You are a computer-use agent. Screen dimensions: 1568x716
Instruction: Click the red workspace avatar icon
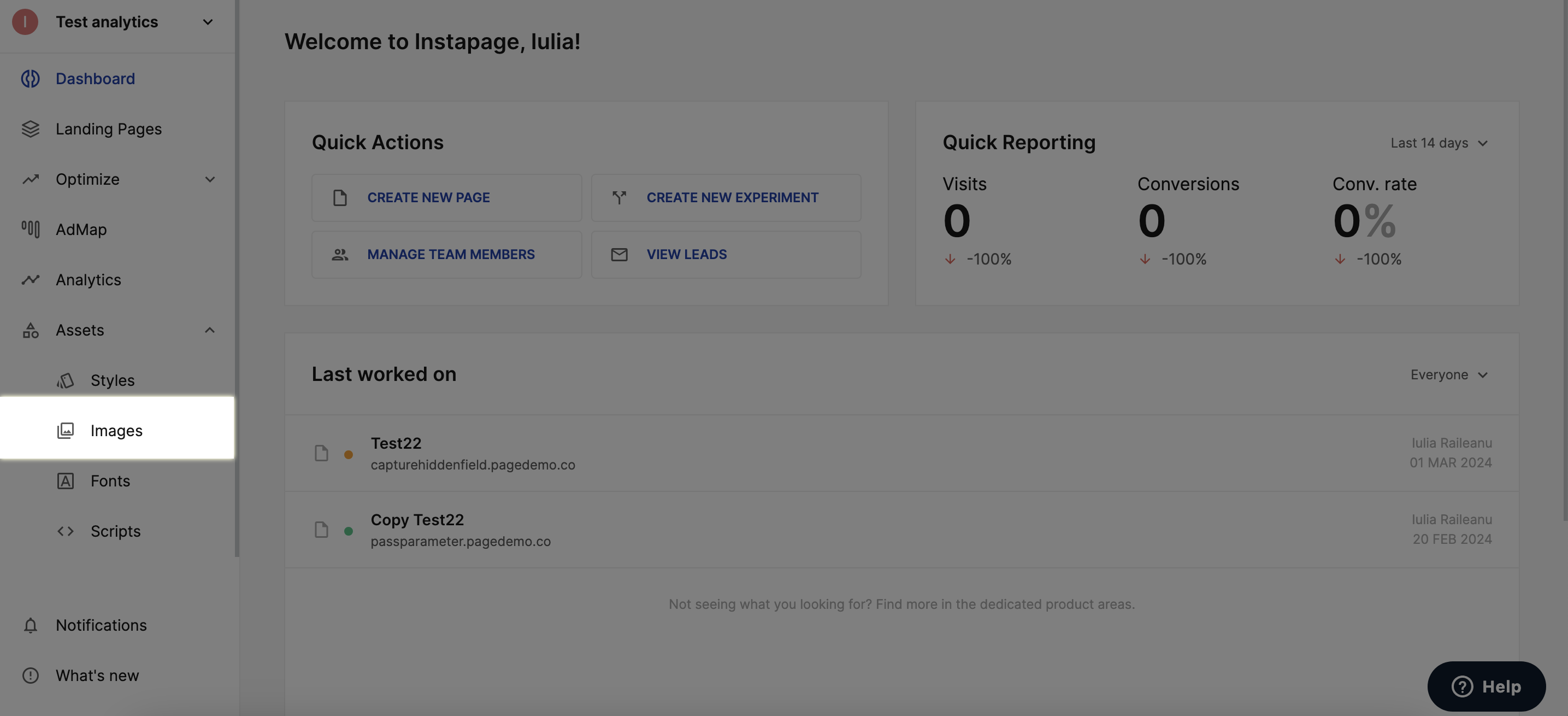[25, 22]
